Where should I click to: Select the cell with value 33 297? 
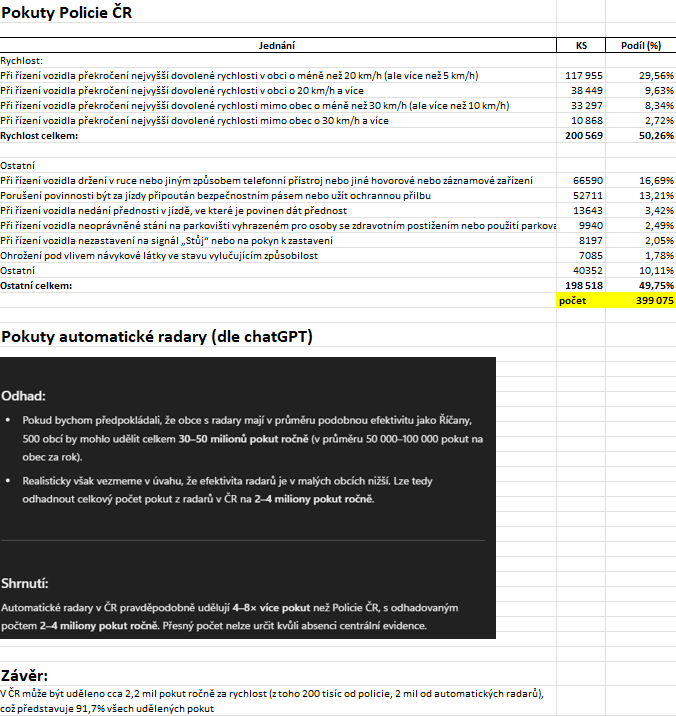pyautogui.click(x=581, y=105)
